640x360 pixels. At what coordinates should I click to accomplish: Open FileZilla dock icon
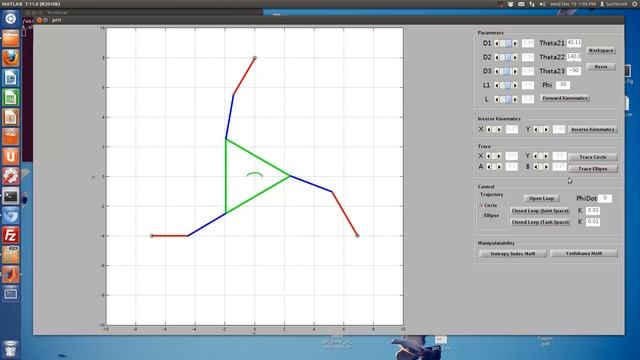[x=11, y=236]
